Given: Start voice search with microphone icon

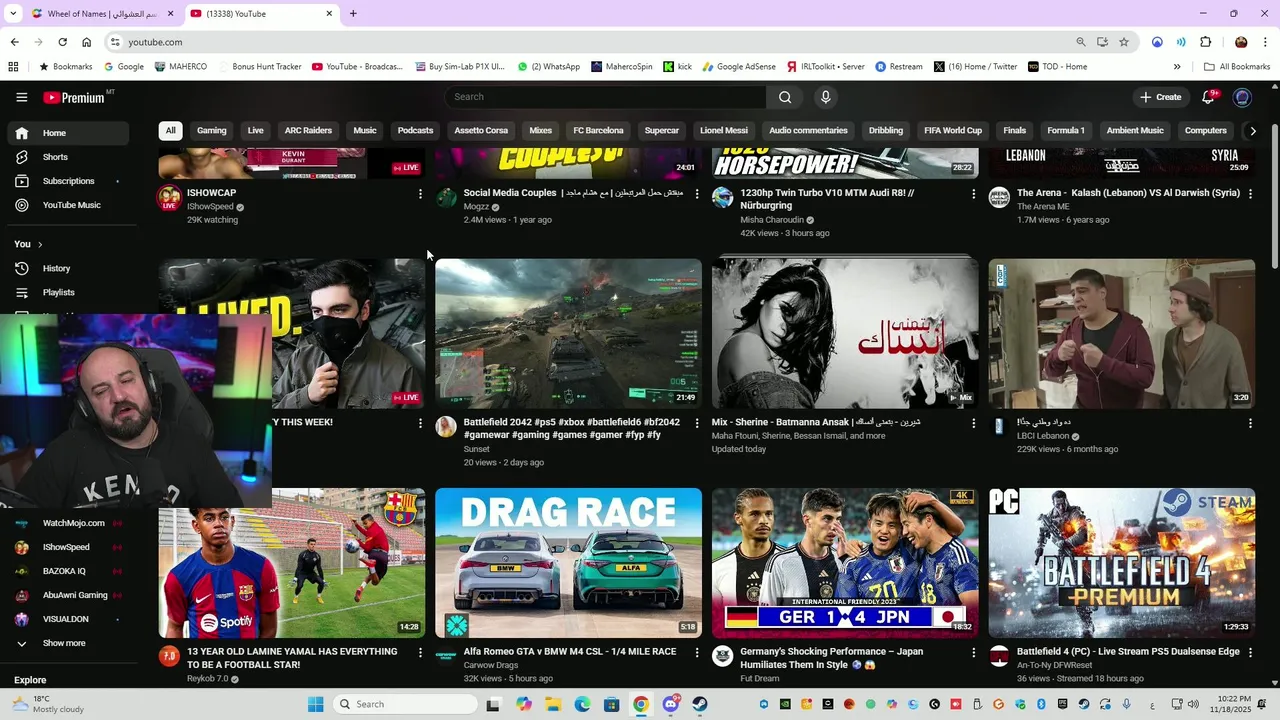Looking at the screenshot, I should 825,97.
